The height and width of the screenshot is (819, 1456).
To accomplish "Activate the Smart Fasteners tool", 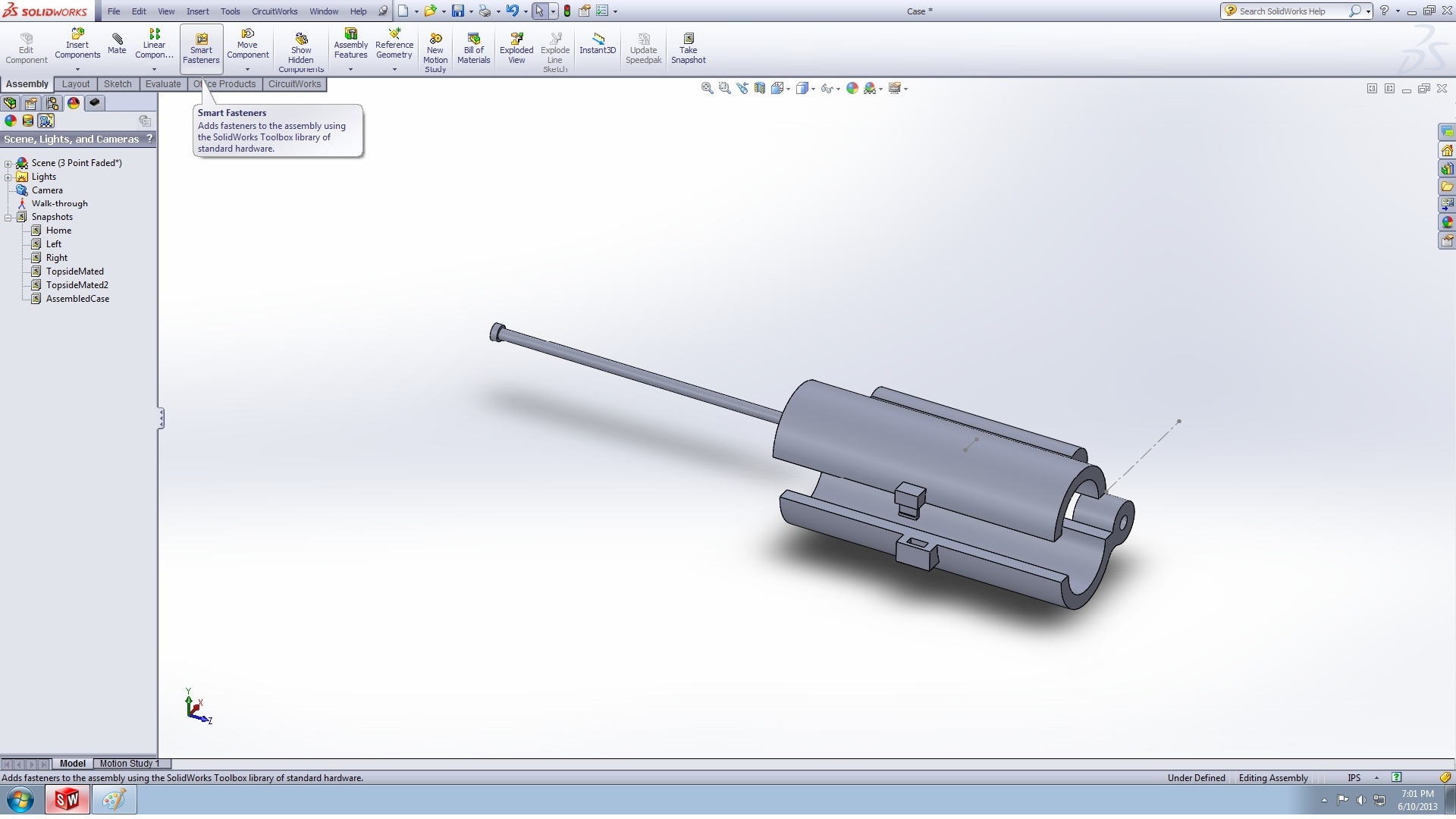I will pyautogui.click(x=201, y=49).
